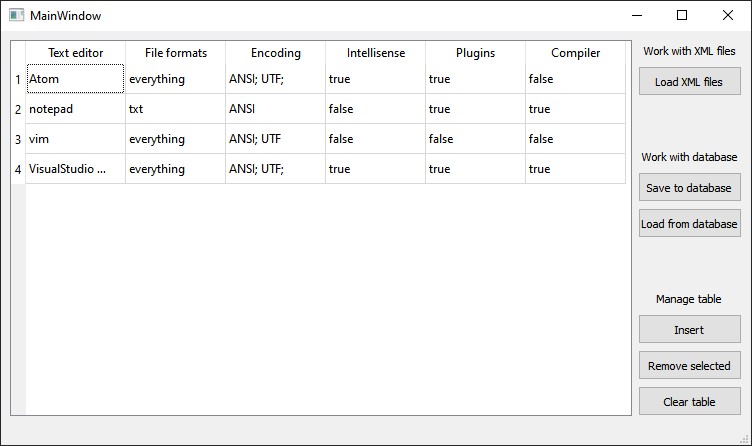Close the MainWindow window
Image resolution: width=752 pixels, height=446 pixels.
728,15
